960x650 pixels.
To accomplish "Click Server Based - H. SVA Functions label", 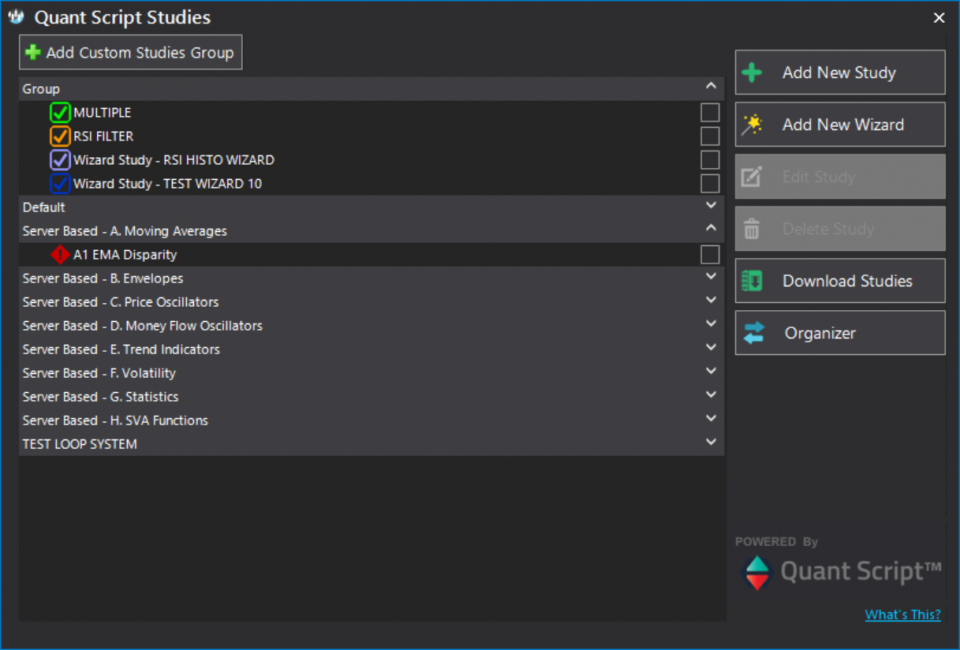I will coord(115,420).
